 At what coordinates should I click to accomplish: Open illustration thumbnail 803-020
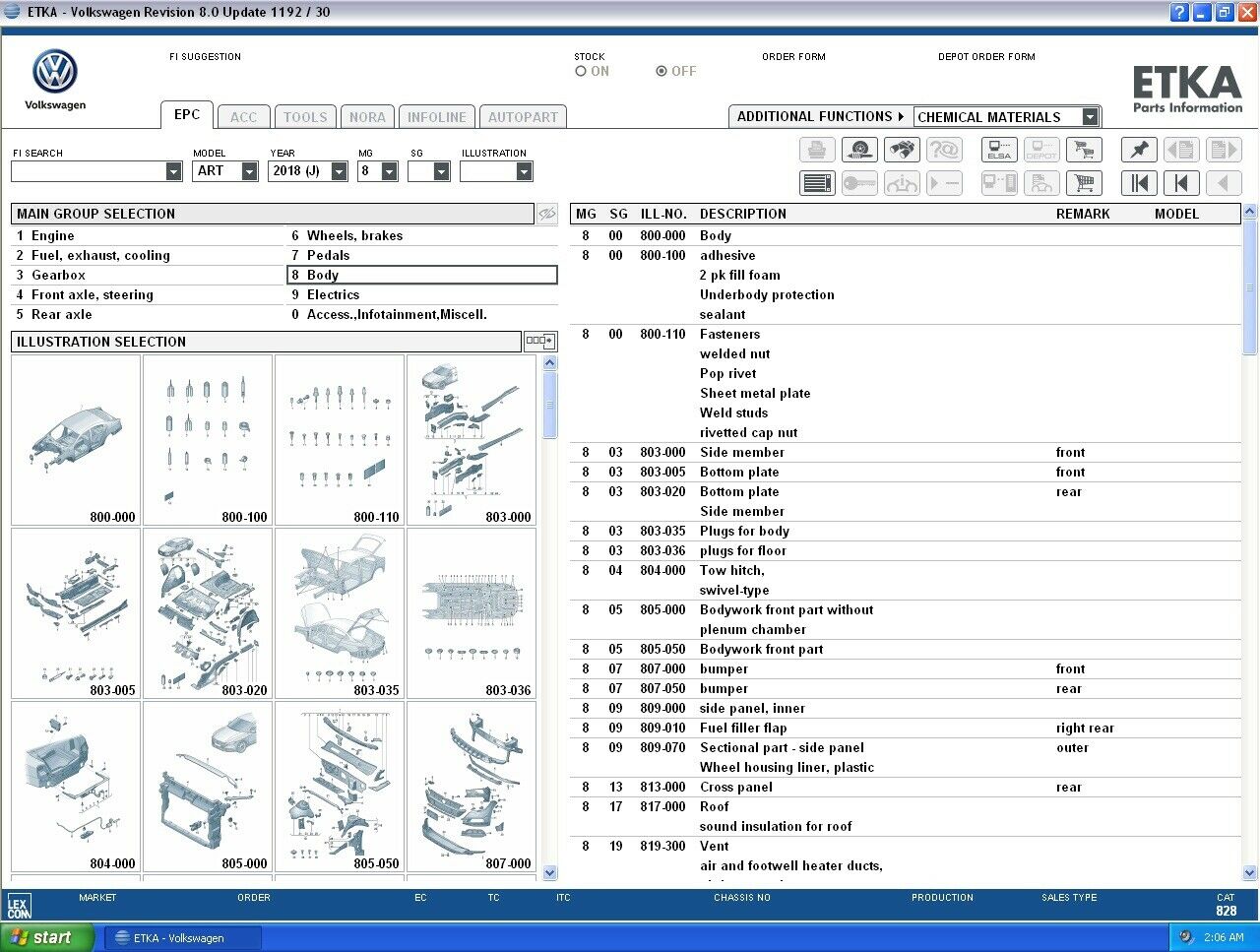pyautogui.click(x=208, y=614)
